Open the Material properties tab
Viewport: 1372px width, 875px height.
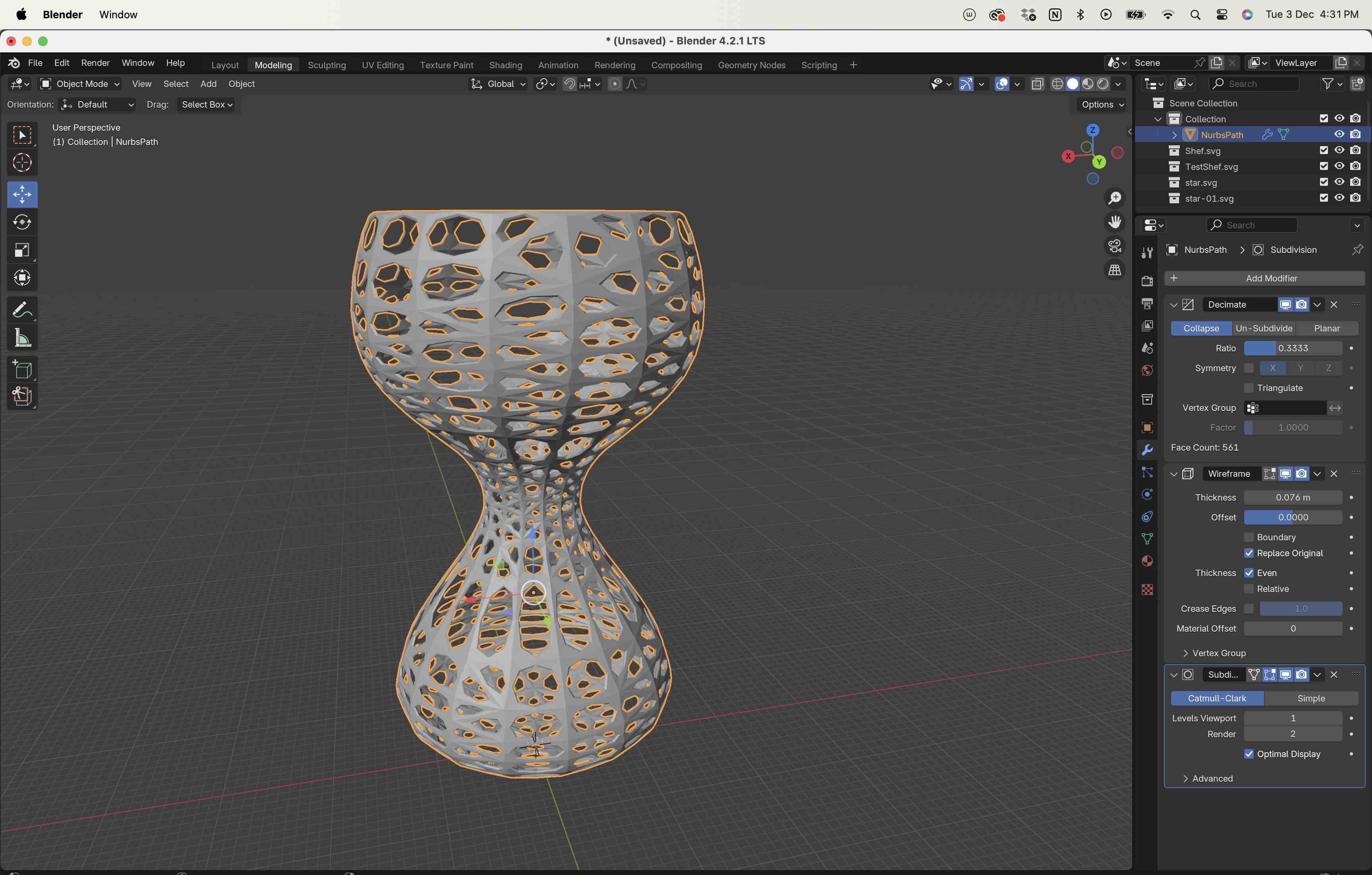pyautogui.click(x=1147, y=561)
